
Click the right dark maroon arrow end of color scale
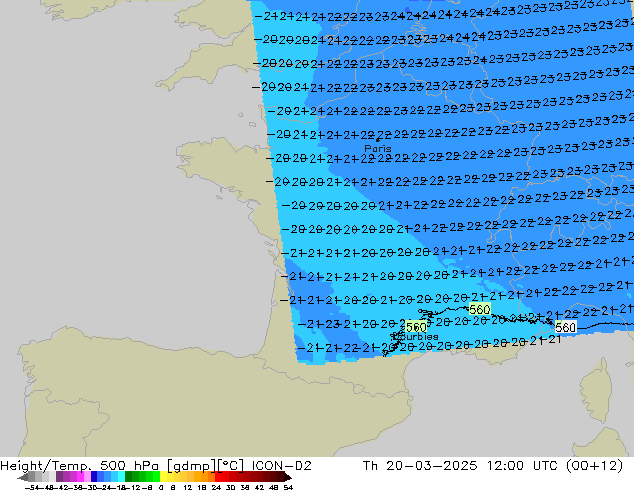[x=288, y=477]
